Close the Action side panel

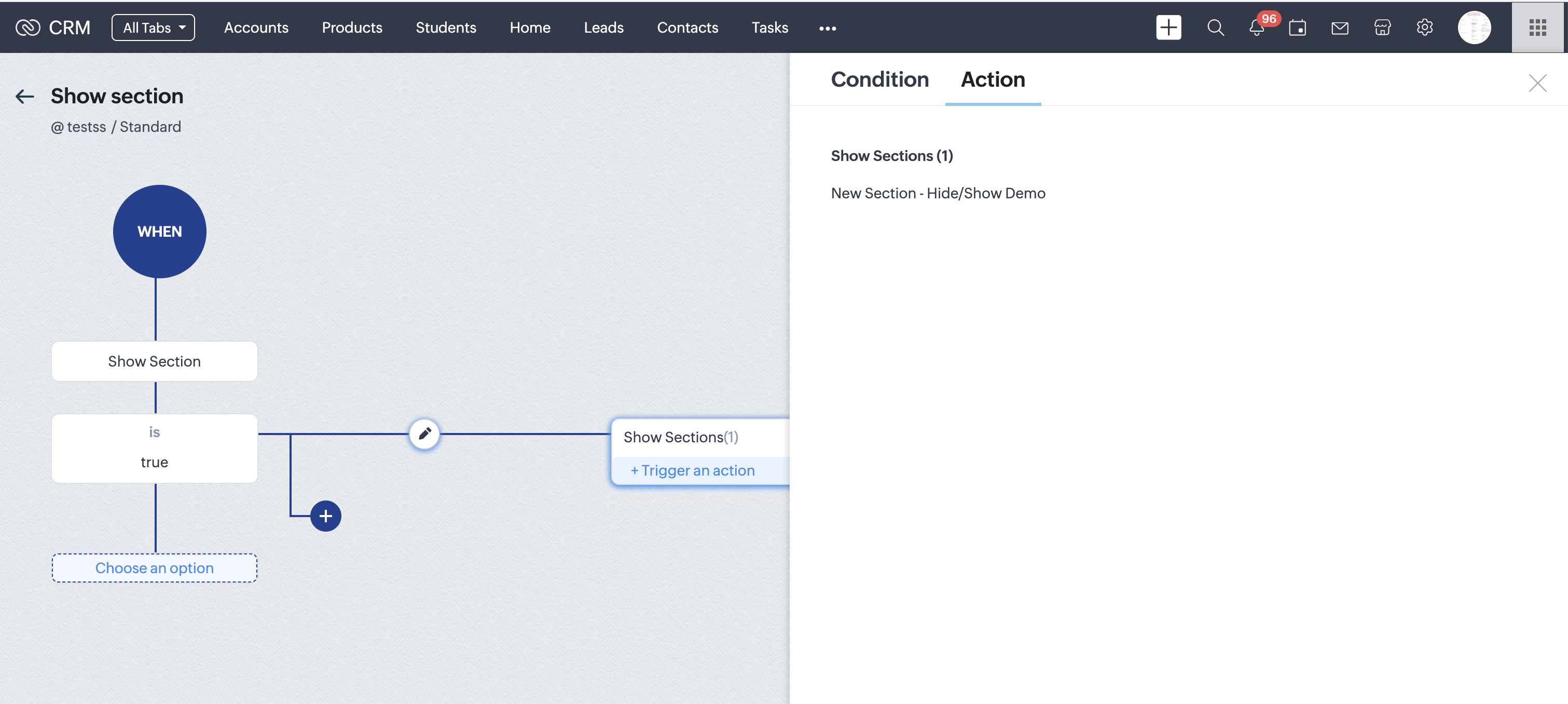(1537, 83)
